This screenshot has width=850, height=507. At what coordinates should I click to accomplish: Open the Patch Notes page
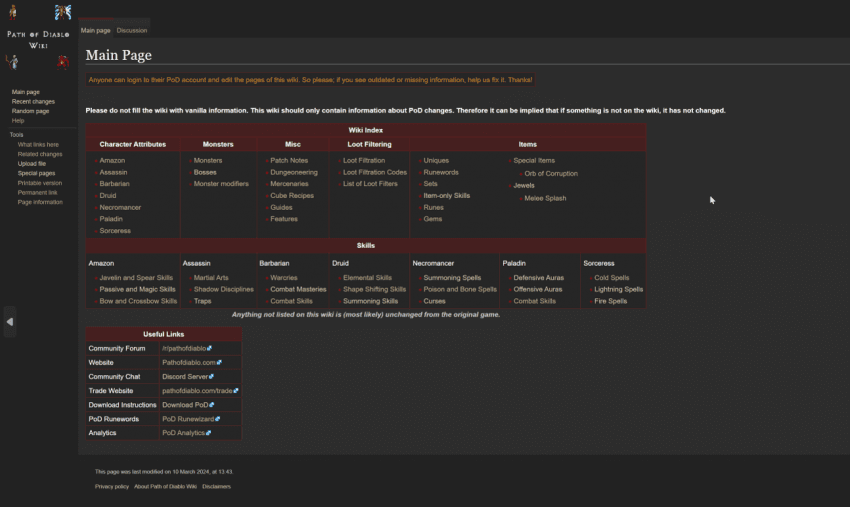coord(289,161)
